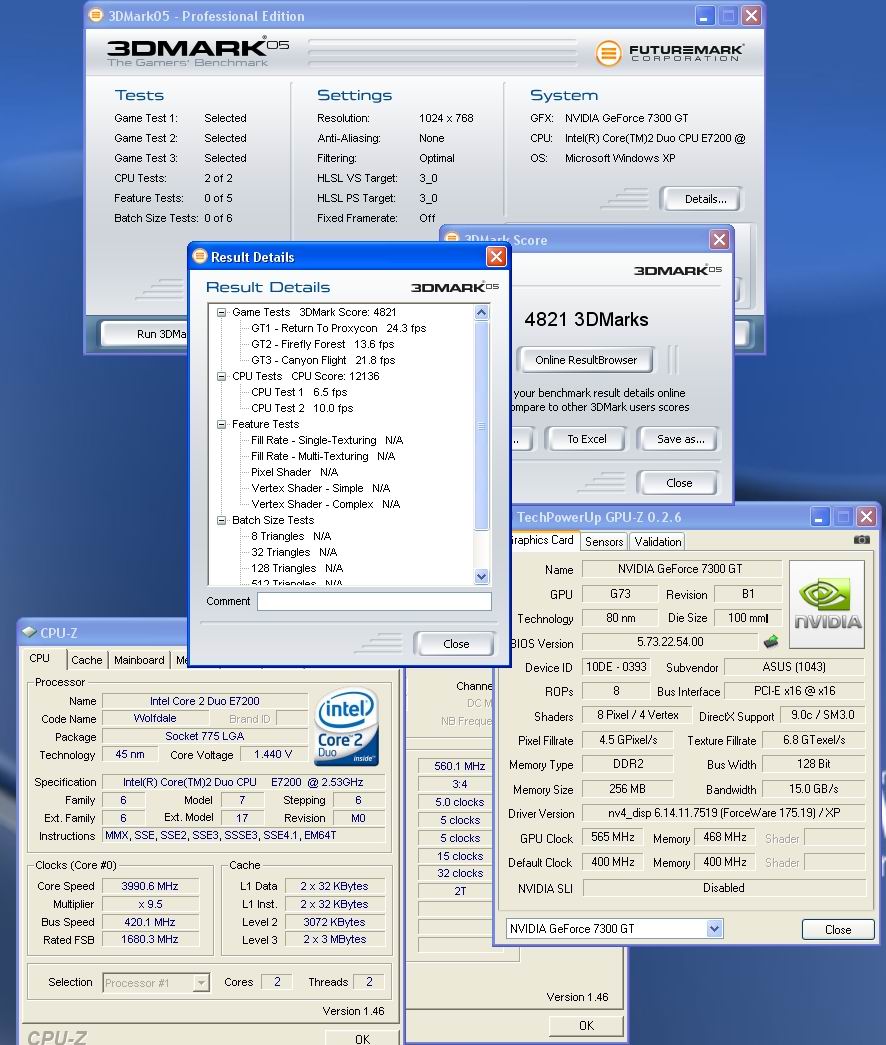The height and width of the screenshot is (1045, 886).
Task: Click the Comment input field
Action: [x=374, y=601]
